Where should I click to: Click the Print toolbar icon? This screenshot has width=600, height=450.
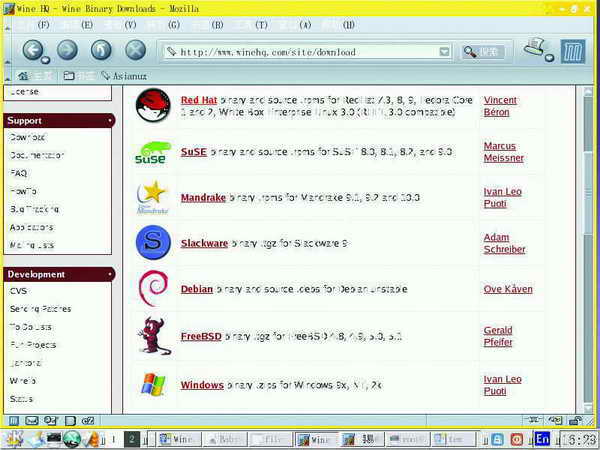pyautogui.click(x=537, y=49)
